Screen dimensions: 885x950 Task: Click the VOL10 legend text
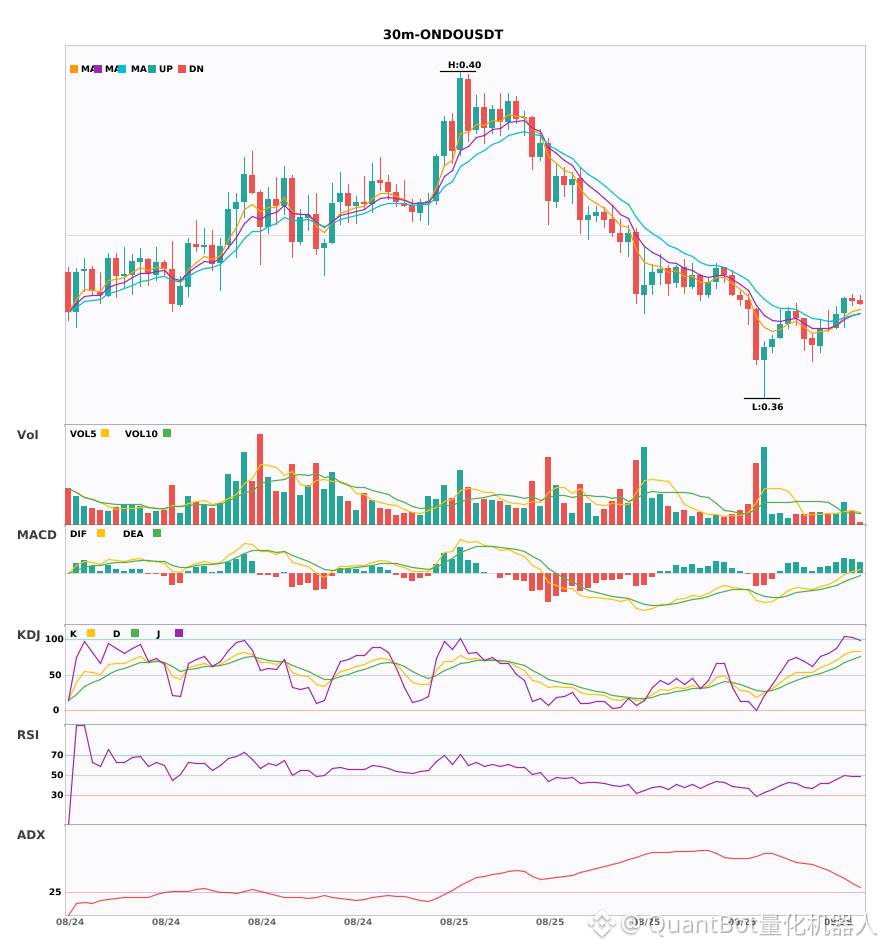click(x=141, y=434)
